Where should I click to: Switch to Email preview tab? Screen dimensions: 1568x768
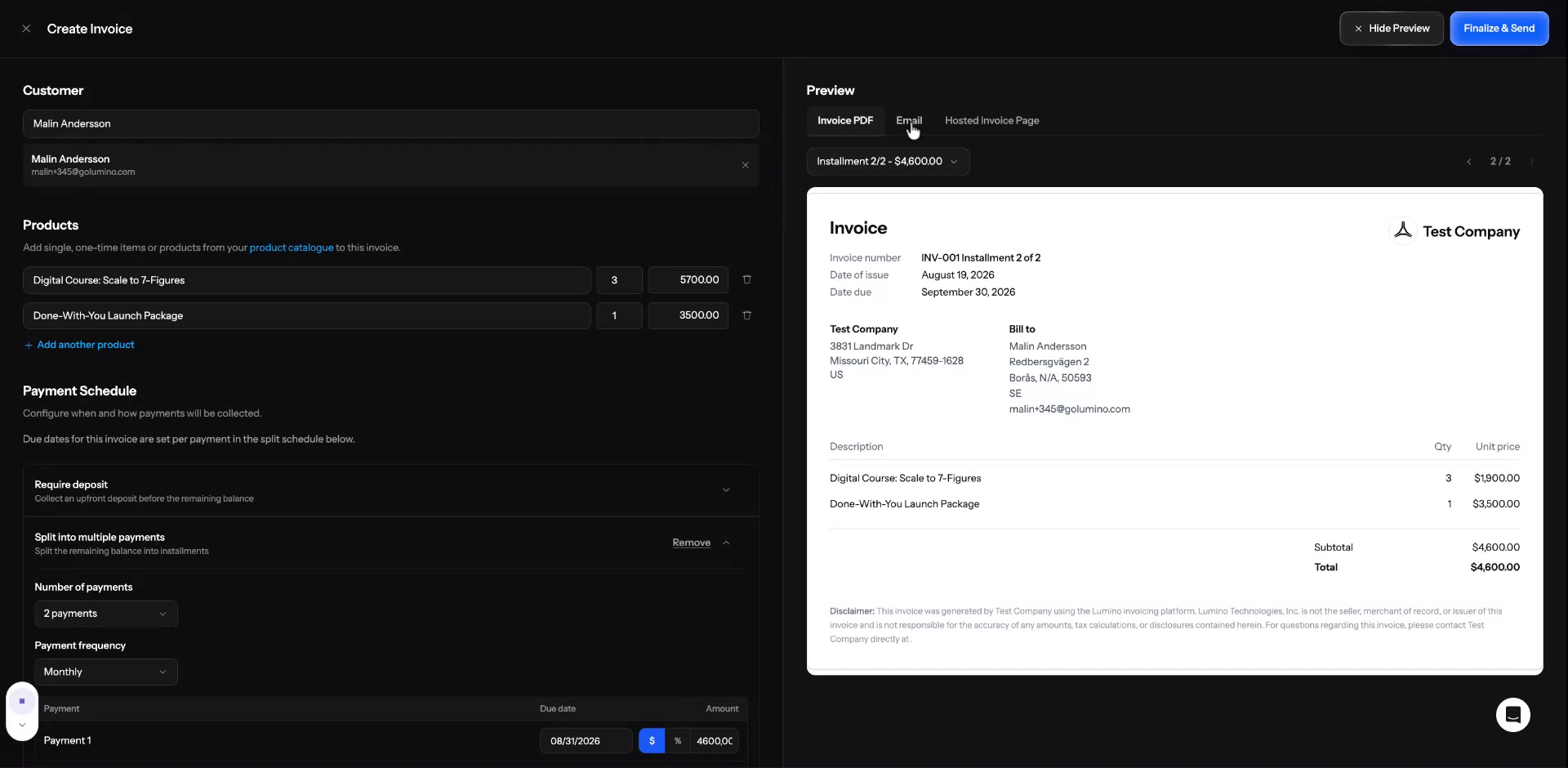tap(909, 120)
